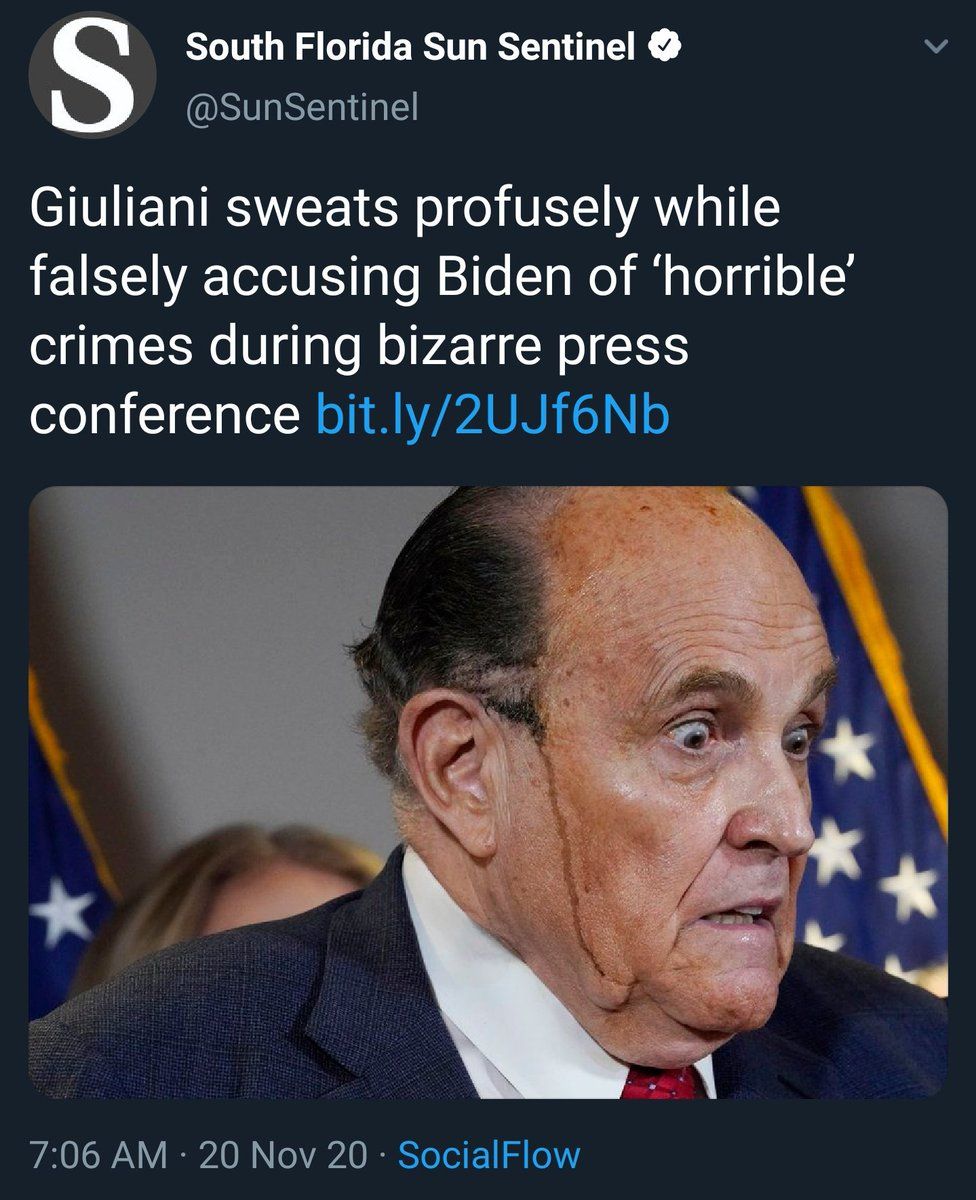Screen dimensions: 976x1200
Task: Expand the tweet options chevron
Action: click(936, 47)
